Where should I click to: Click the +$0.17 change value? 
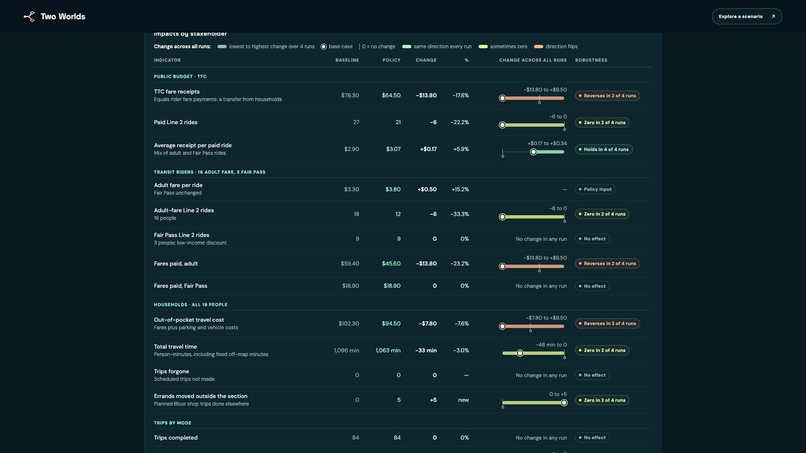[428, 149]
